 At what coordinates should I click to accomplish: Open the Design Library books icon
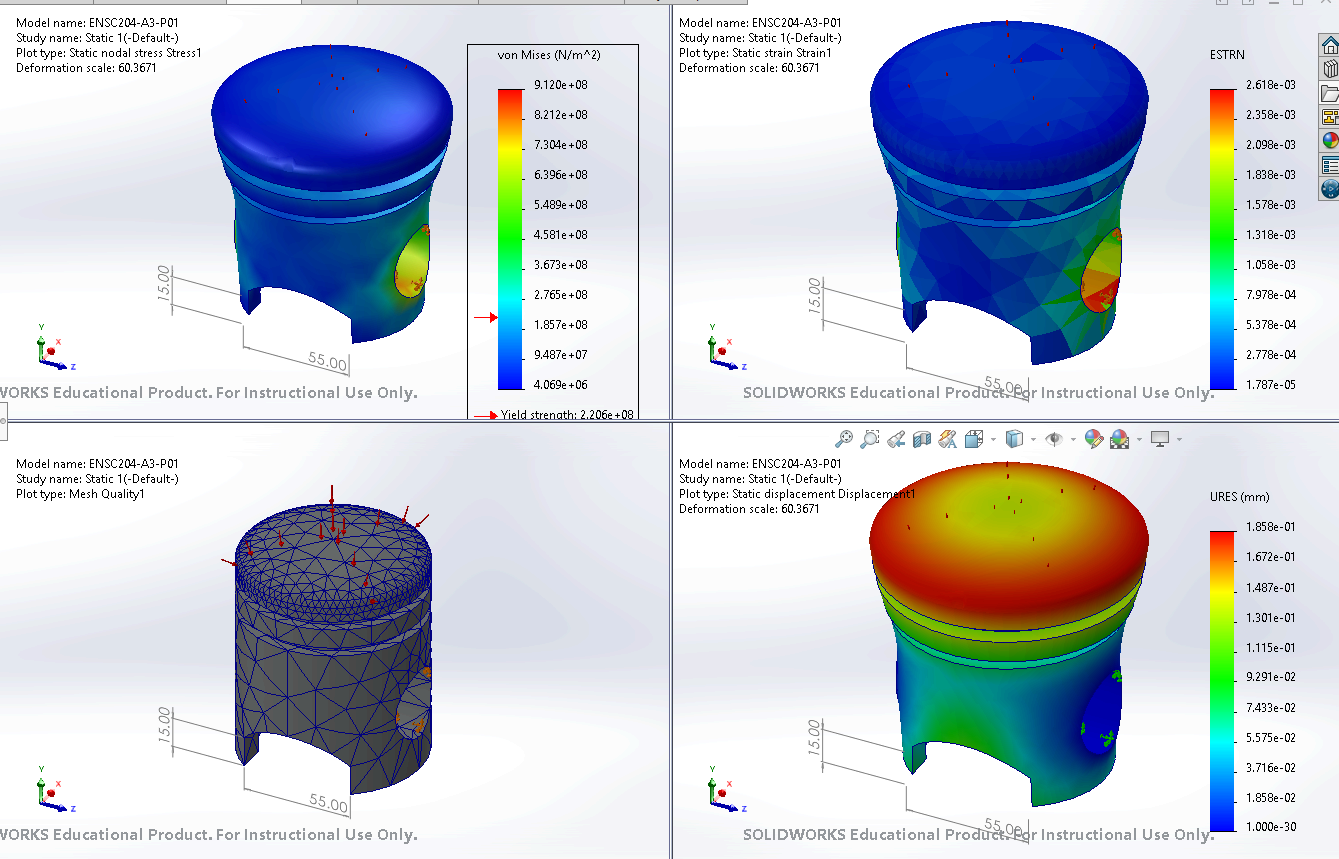click(1329, 70)
